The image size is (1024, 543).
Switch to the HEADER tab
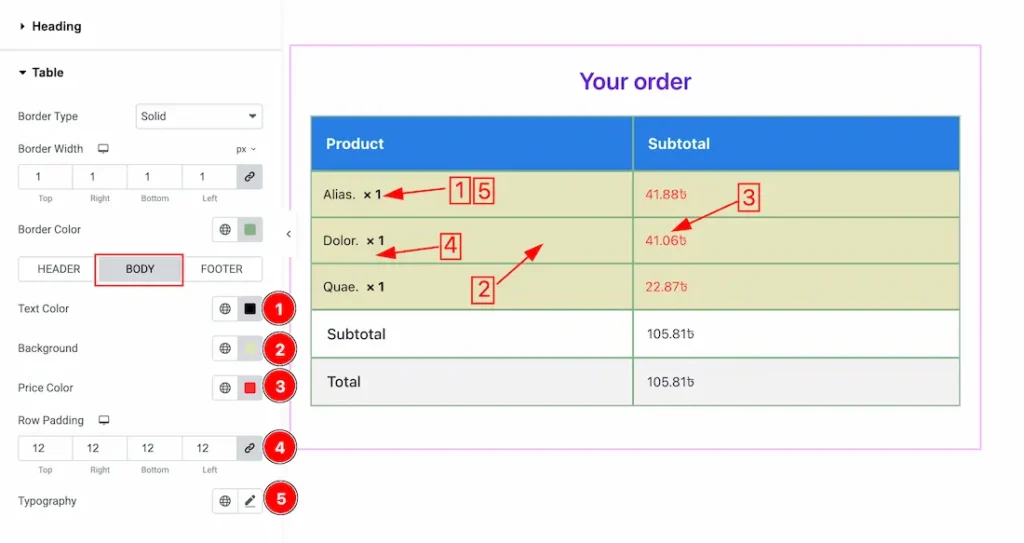59,269
